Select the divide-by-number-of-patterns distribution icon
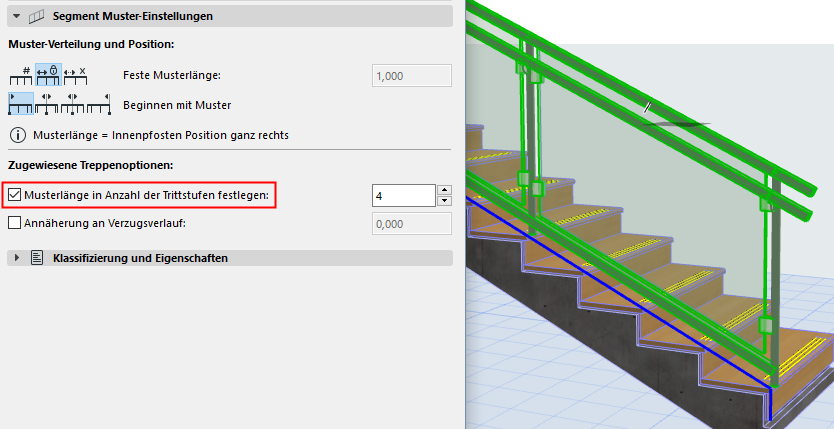The image size is (834, 429). tap(21, 75)
